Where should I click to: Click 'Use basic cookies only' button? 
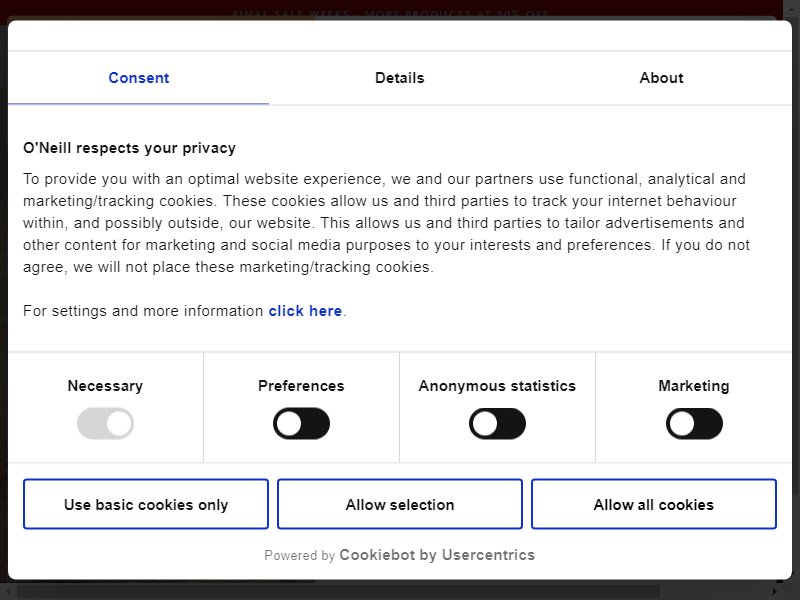point(146,504)
